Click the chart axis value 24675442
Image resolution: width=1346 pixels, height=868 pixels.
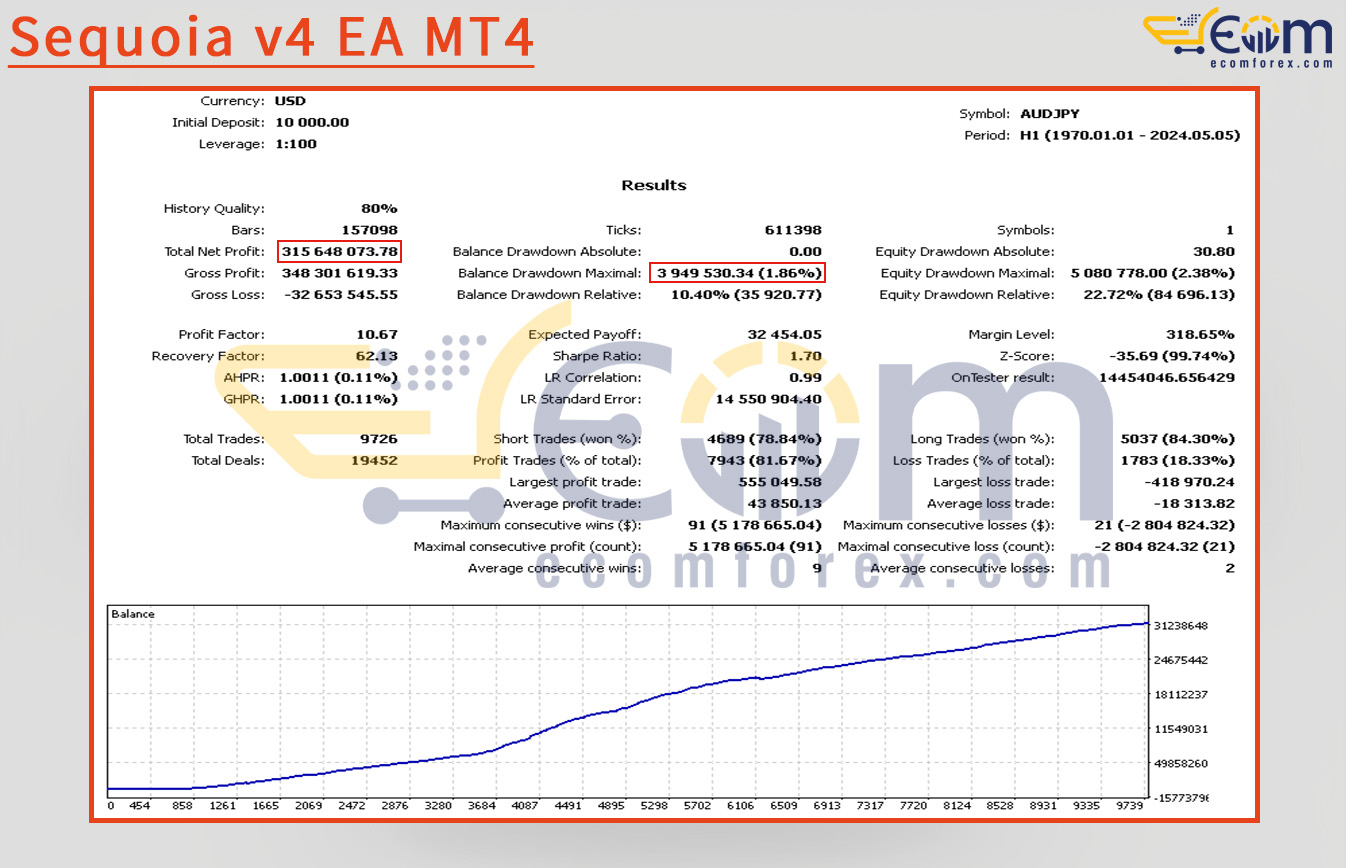tap(1181, 660)
